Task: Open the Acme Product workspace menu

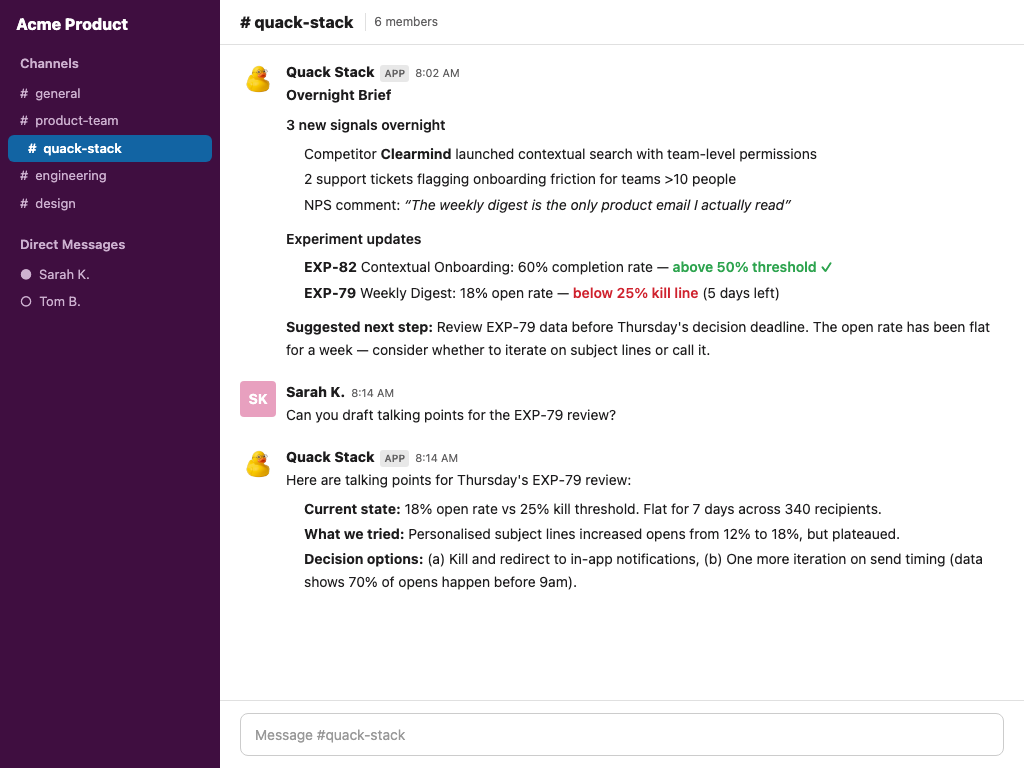Action: pyautogui.click(x=72, y=24)
